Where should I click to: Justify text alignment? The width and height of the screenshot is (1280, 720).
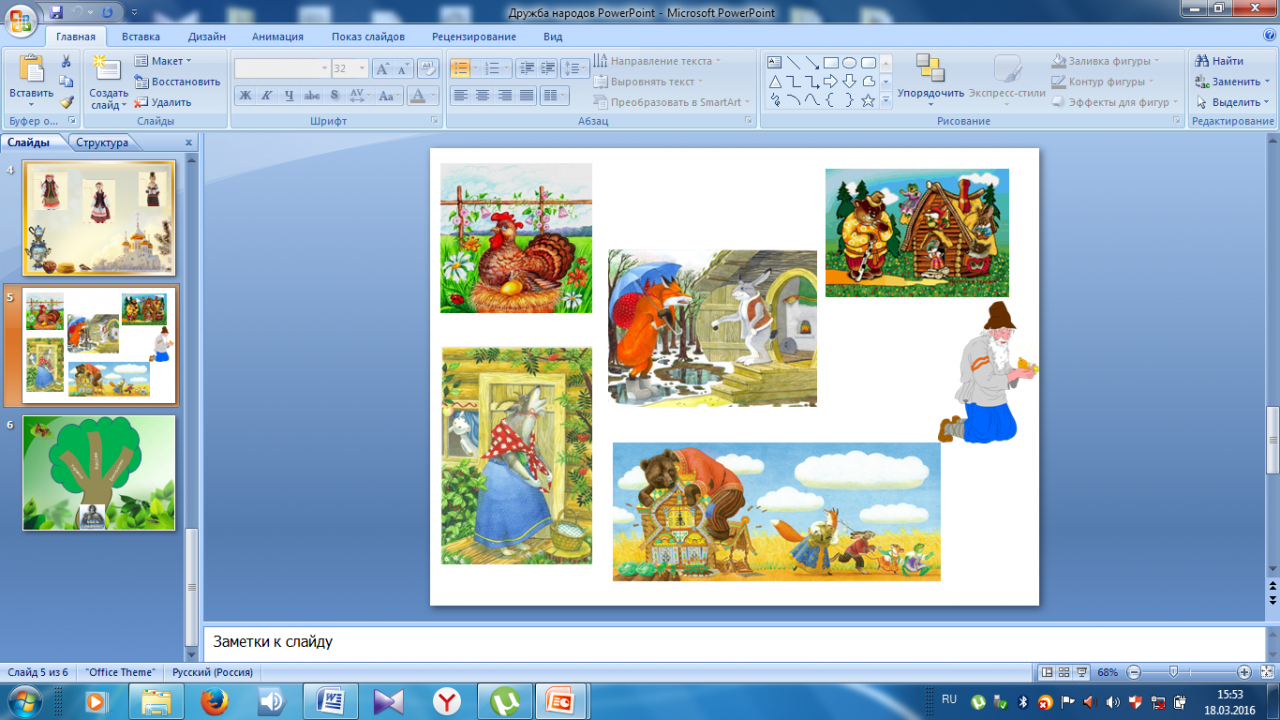(x=526, y=96)
